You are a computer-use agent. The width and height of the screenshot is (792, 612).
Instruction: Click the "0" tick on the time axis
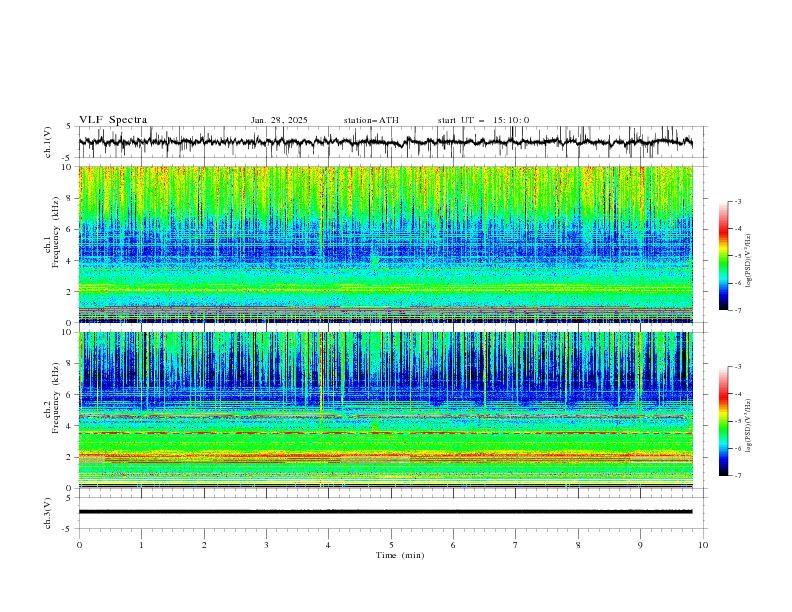pos(79,545)
